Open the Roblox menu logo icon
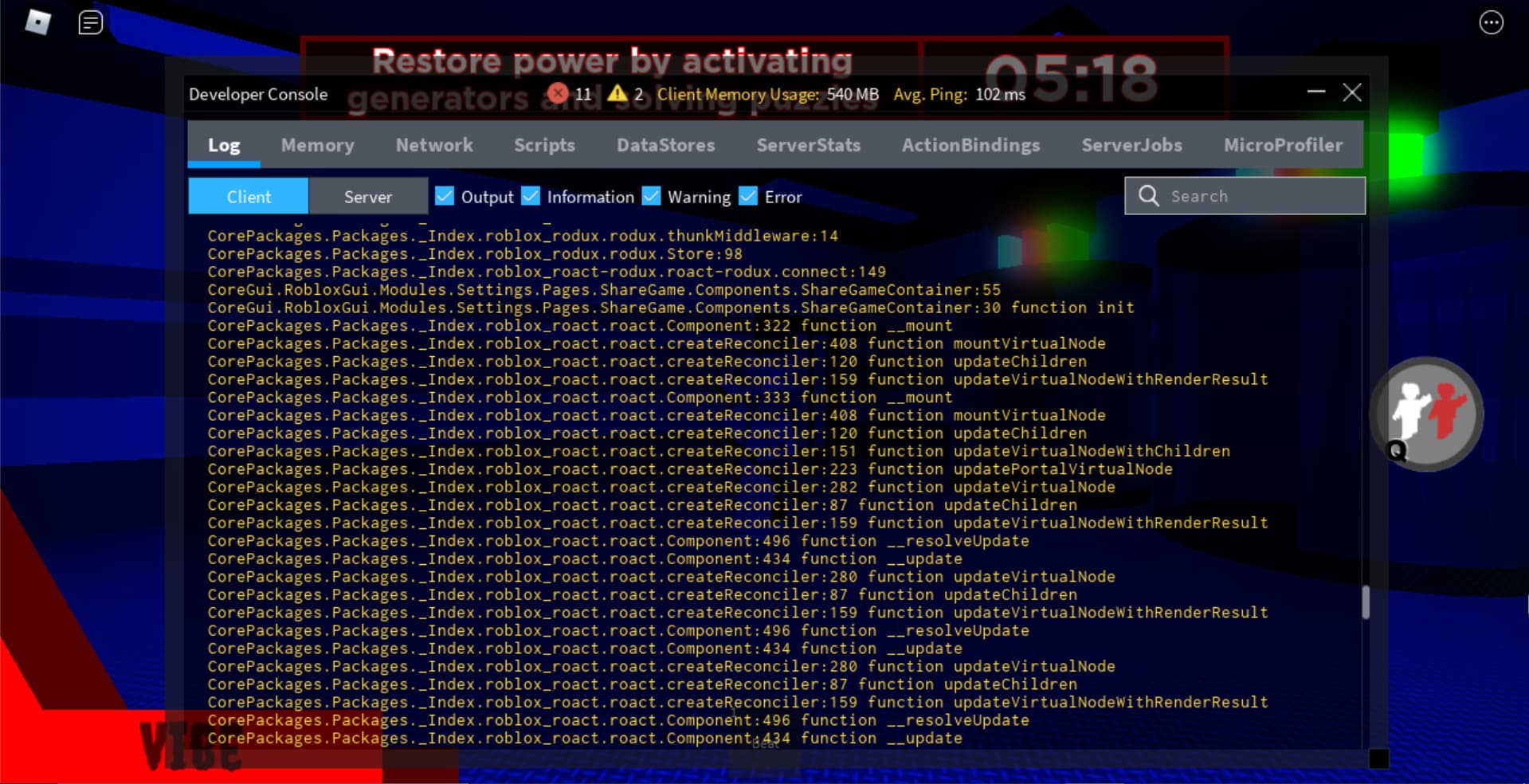Screen dimensions: 1529x784 point(38,22)
